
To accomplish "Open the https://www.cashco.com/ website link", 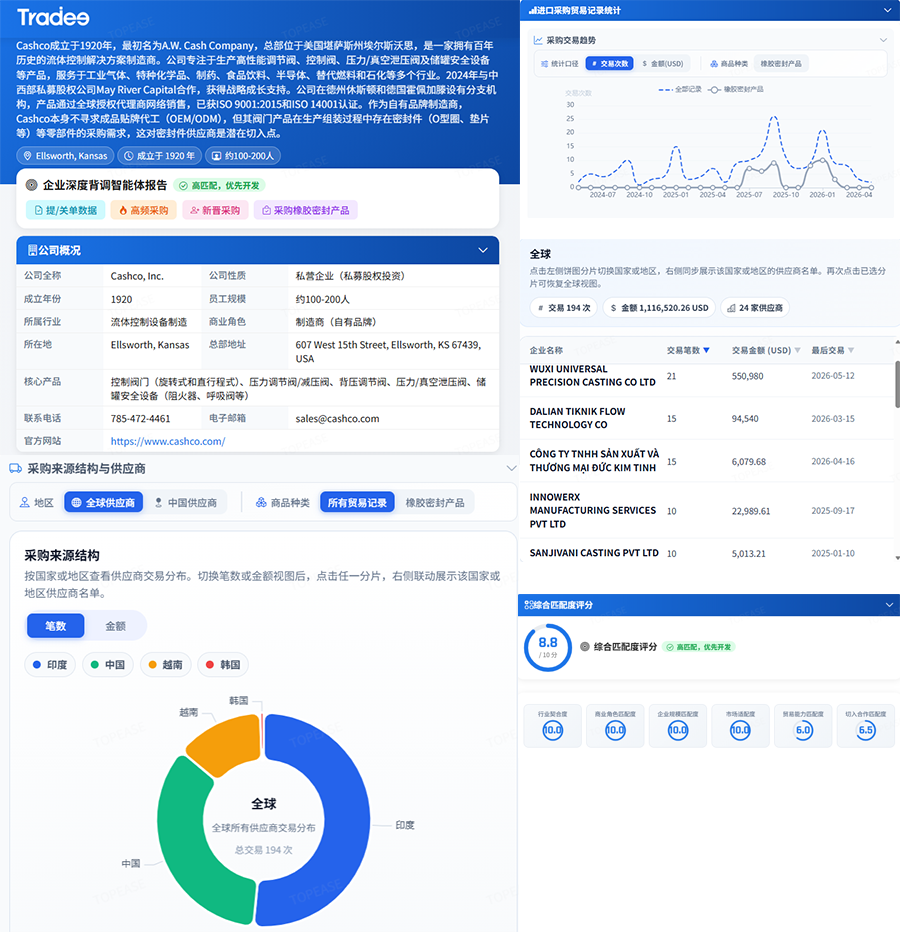I will click(x=168, y=441).
